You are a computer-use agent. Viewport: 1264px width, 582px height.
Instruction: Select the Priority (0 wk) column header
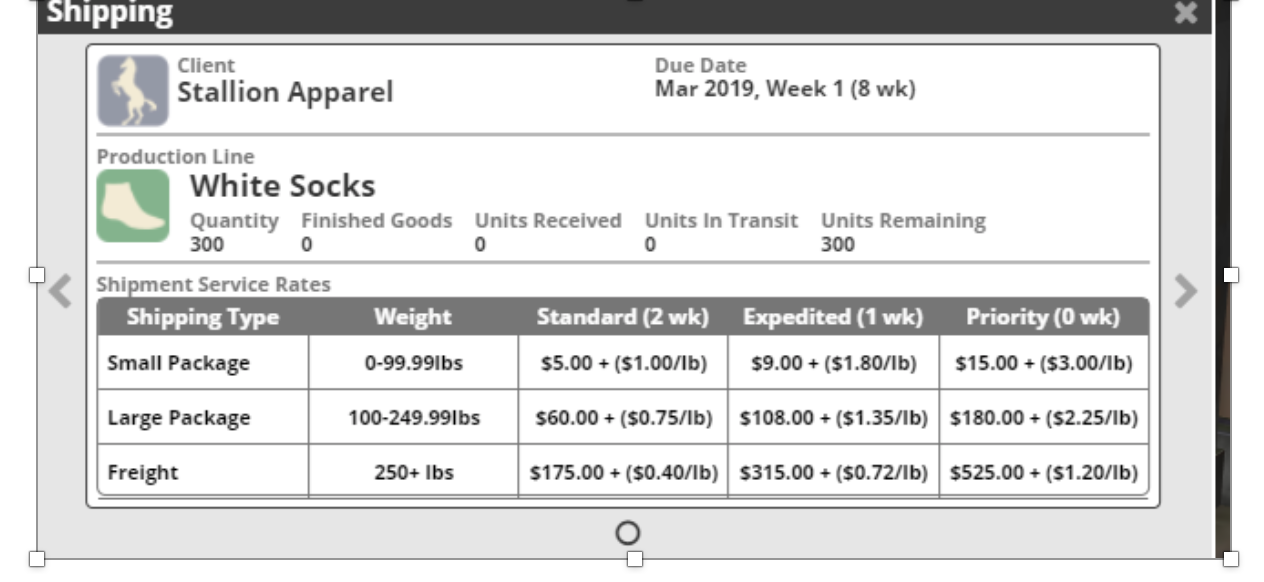click(1043, 317)
